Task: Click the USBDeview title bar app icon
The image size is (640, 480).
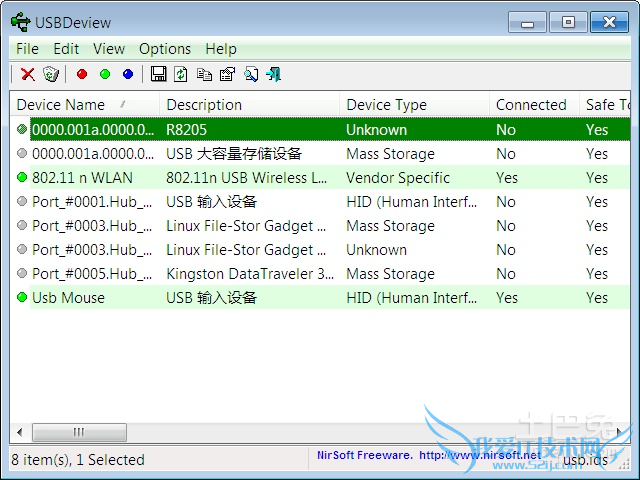Action: pos(20,22)
